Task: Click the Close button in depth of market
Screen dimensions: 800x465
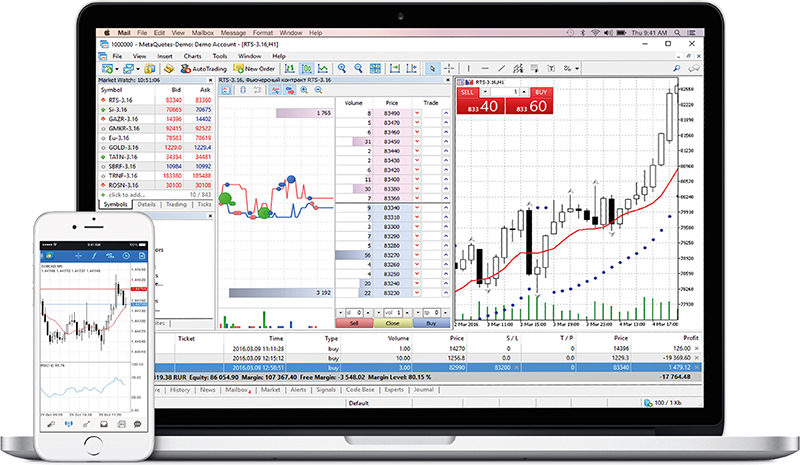Action: tap(392, 323)
